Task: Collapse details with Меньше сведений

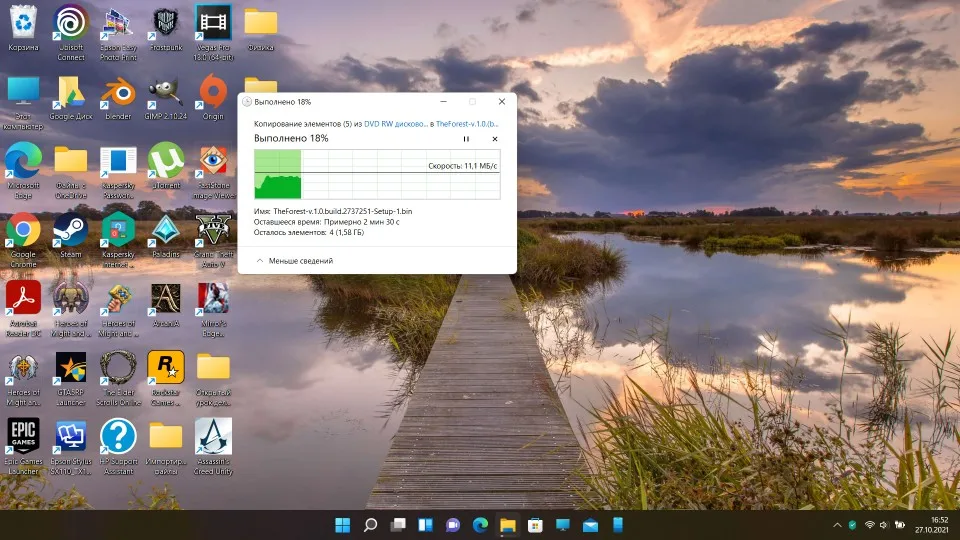Action: 294,261
